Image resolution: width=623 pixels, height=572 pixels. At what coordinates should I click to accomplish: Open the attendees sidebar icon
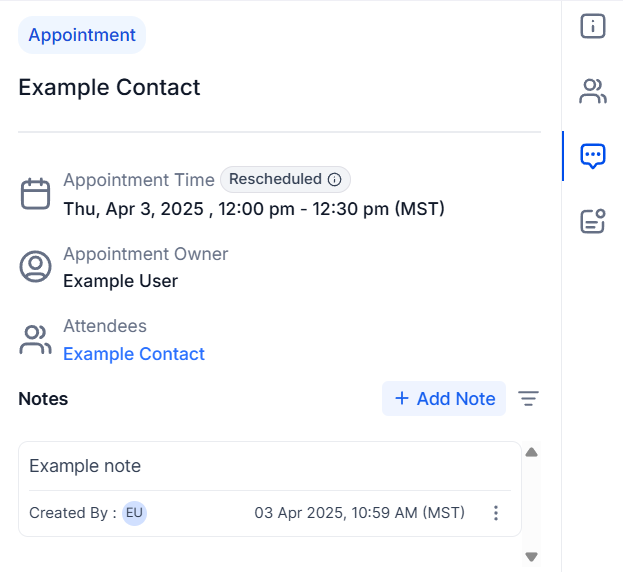(x=592, y=91)
